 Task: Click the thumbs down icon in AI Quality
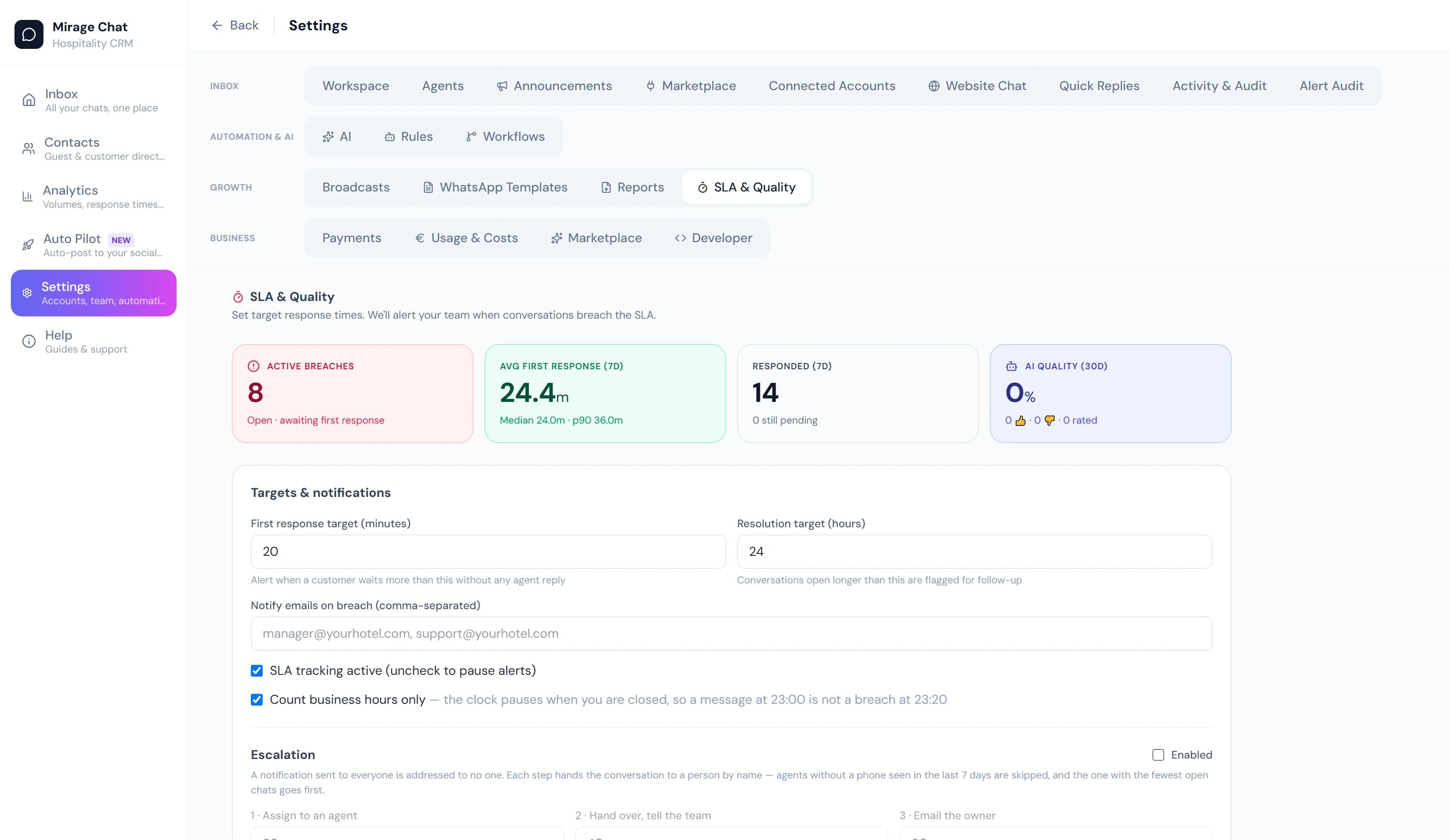point(1049,420)
